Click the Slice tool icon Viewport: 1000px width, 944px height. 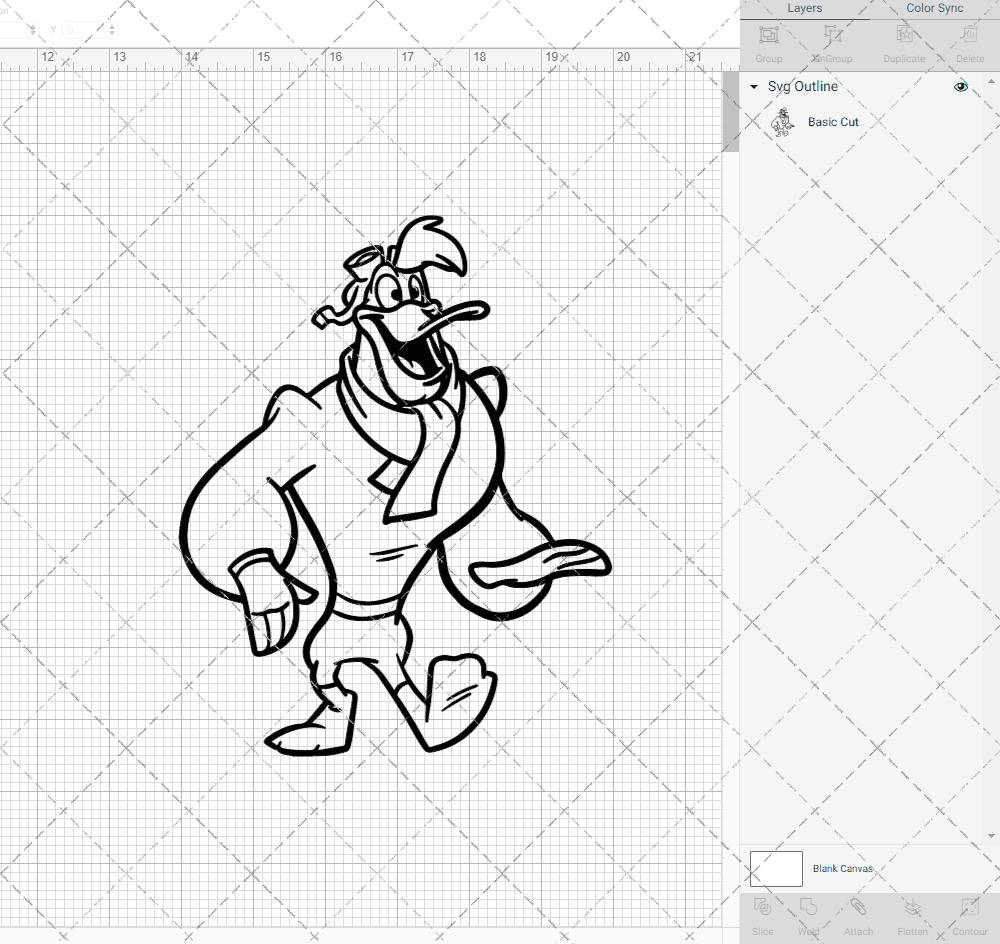pos(762,908)
